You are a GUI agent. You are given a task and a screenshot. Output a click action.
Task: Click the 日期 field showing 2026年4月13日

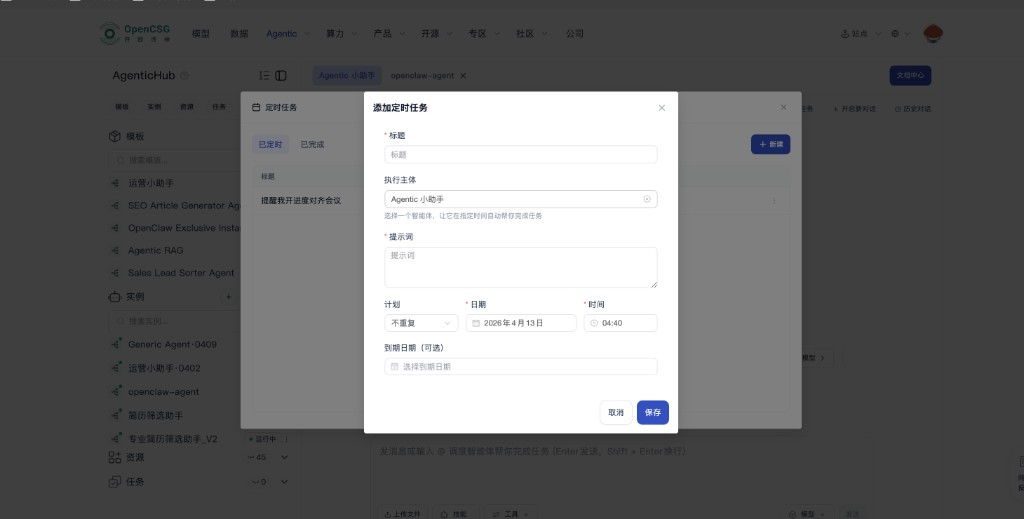[520, 323]
